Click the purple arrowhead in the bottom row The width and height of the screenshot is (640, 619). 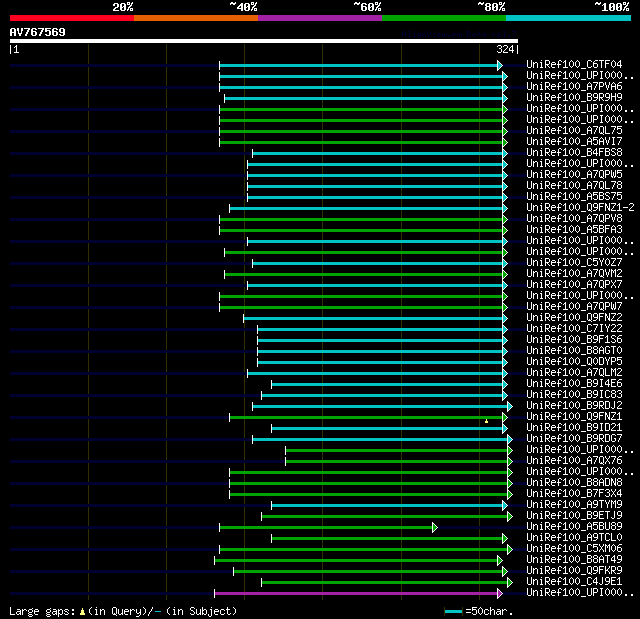pyautogui.click(x=499, y=593)
